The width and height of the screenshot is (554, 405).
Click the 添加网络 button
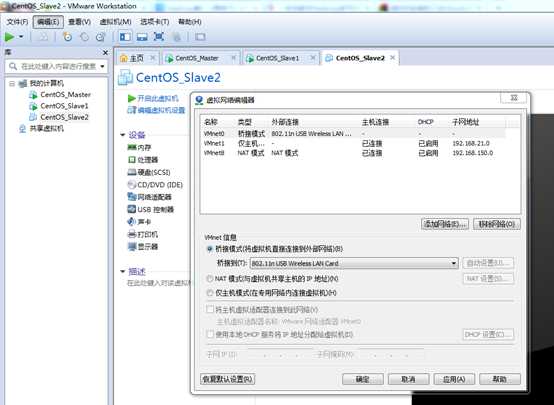click(x=445, y=224)
